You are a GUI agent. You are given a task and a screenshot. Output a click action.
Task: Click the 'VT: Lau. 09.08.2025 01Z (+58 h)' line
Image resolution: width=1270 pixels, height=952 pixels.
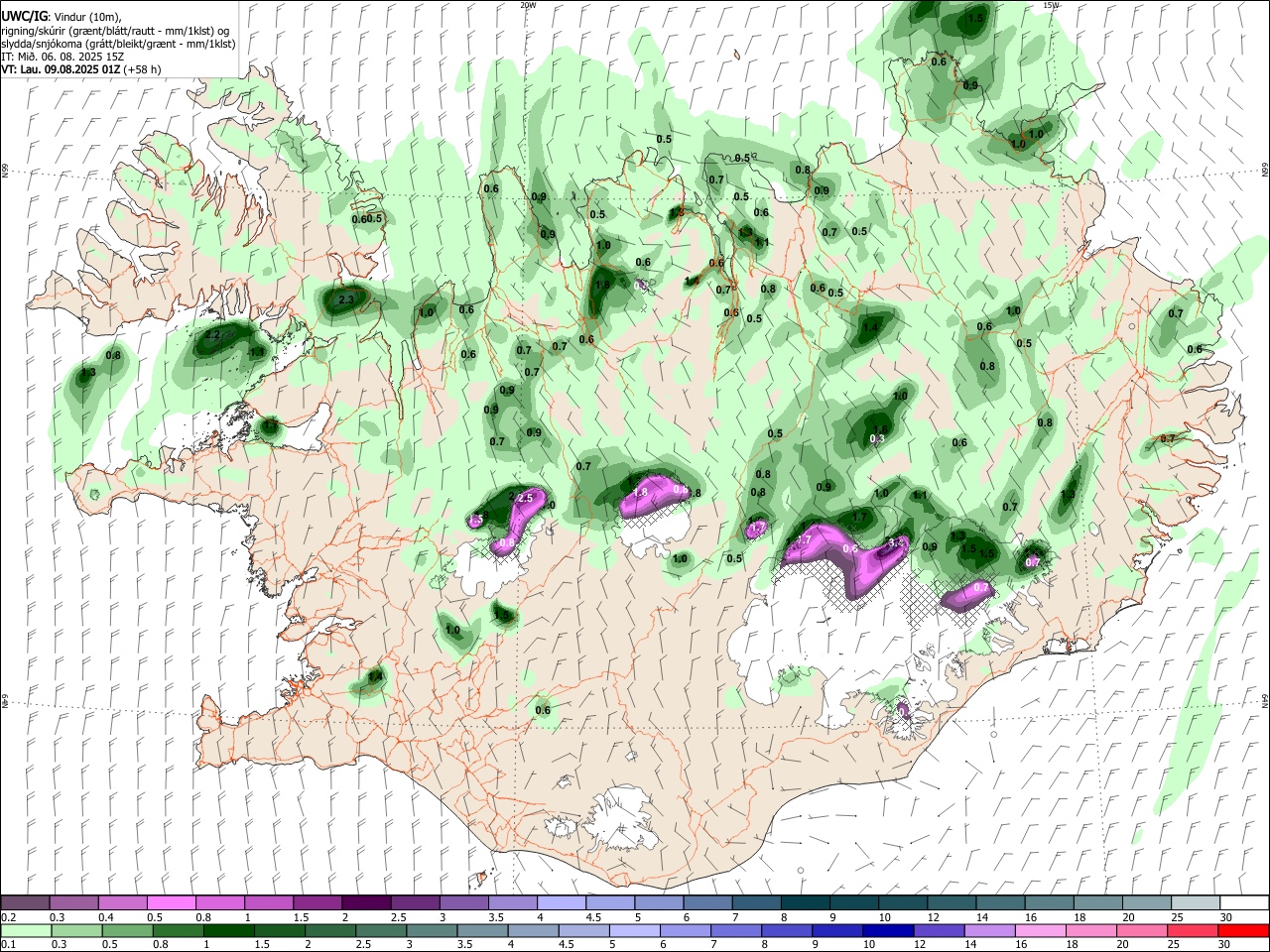(80, 69)
